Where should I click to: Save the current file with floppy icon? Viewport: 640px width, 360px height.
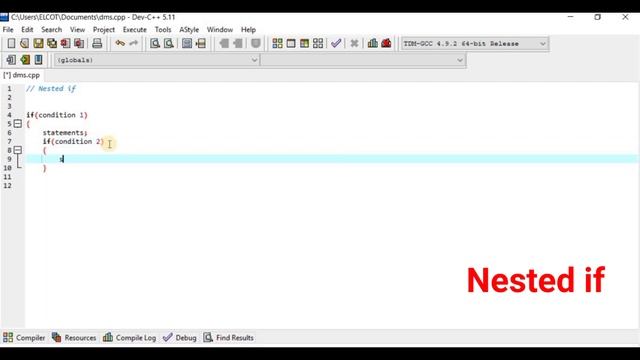tap(38, 43)
